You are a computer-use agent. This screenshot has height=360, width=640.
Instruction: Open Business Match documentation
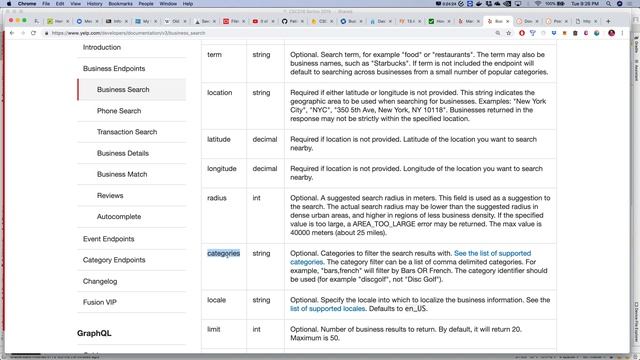(x=122, y=174)
